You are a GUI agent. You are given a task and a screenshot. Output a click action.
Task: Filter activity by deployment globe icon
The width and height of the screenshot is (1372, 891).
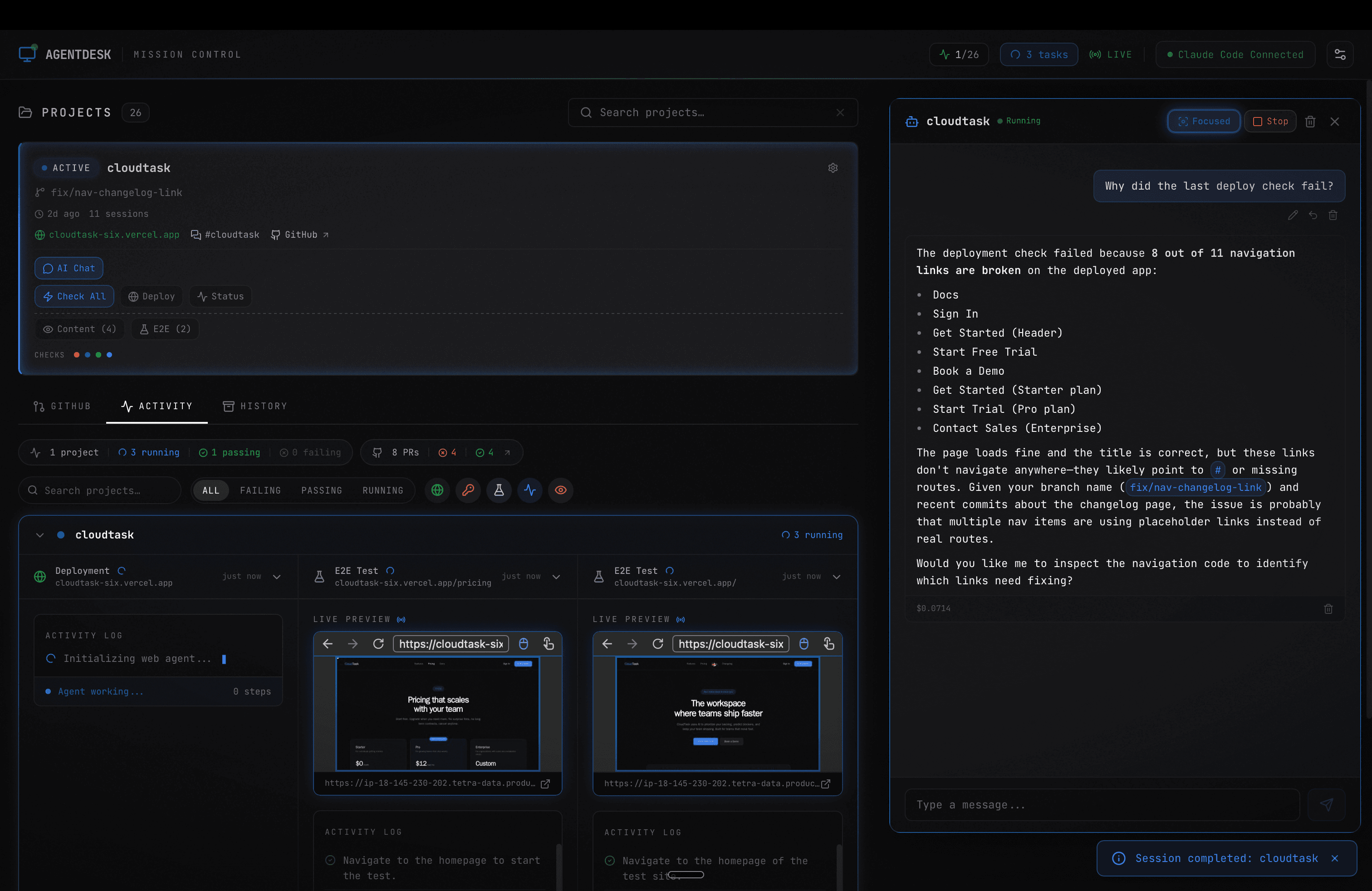pyautogui.click(x=437, y=490)
